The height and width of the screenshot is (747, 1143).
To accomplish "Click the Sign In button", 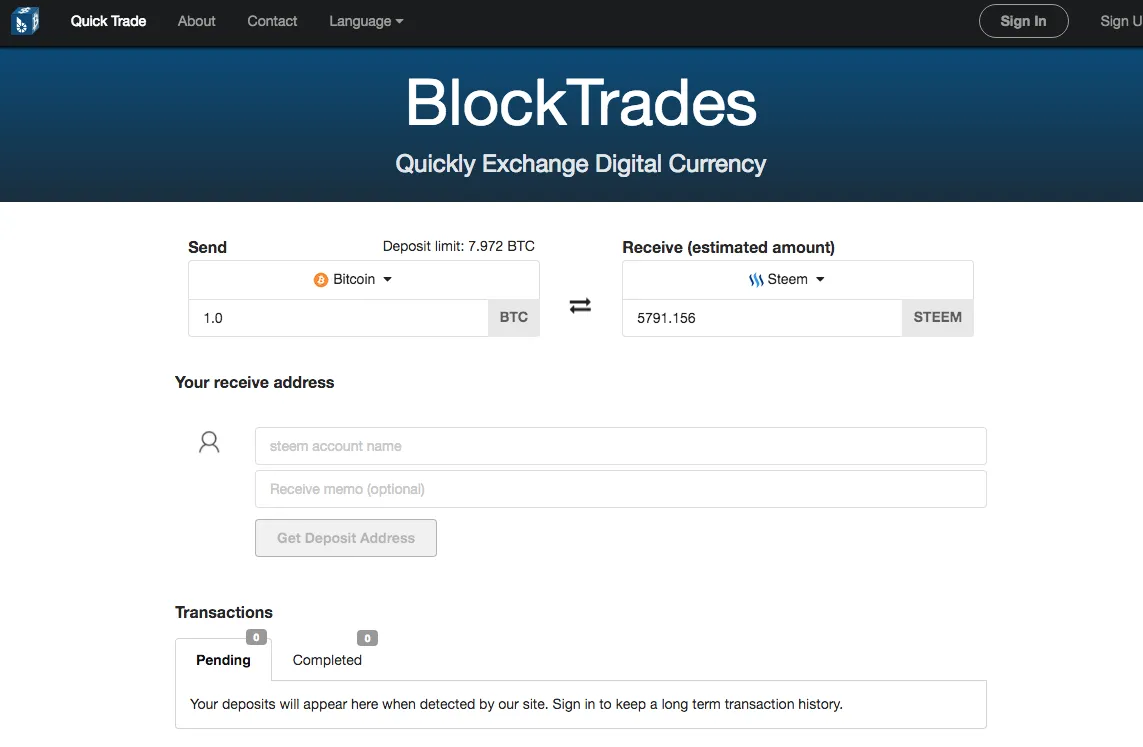I will coord(1023,21).
